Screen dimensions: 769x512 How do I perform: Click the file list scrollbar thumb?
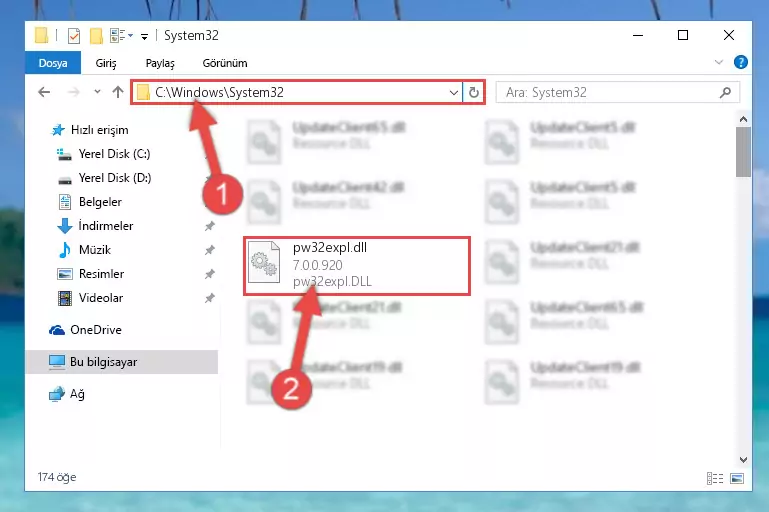743,152
